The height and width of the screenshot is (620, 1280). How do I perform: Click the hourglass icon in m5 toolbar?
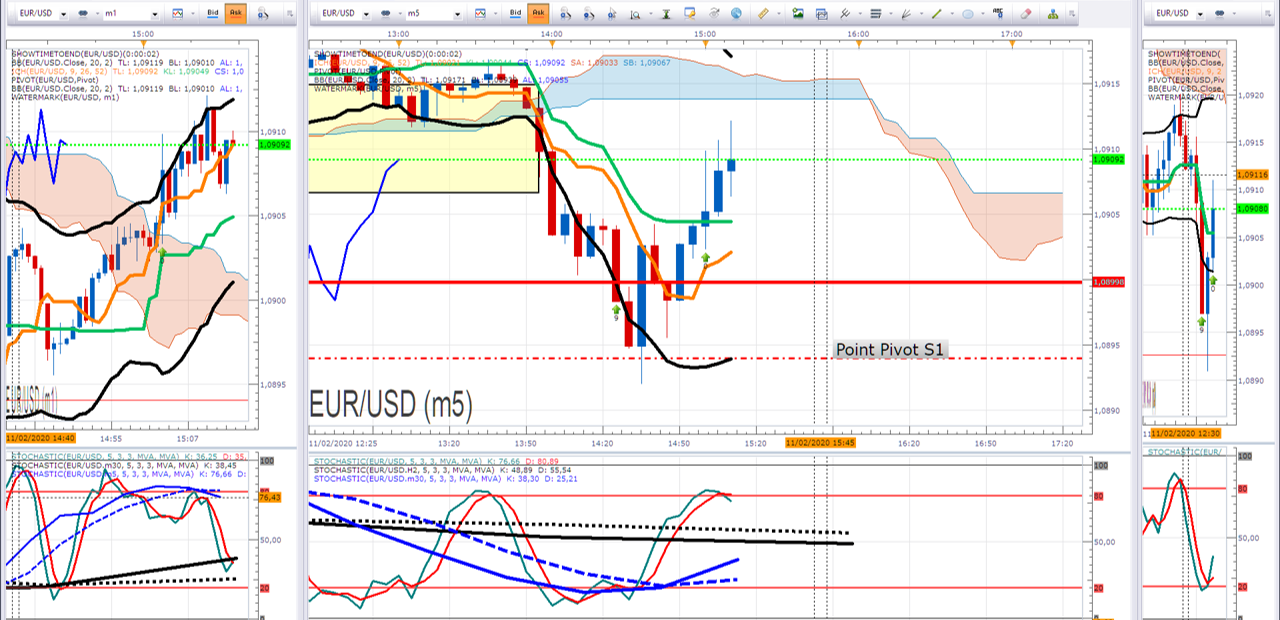(666, 14)
